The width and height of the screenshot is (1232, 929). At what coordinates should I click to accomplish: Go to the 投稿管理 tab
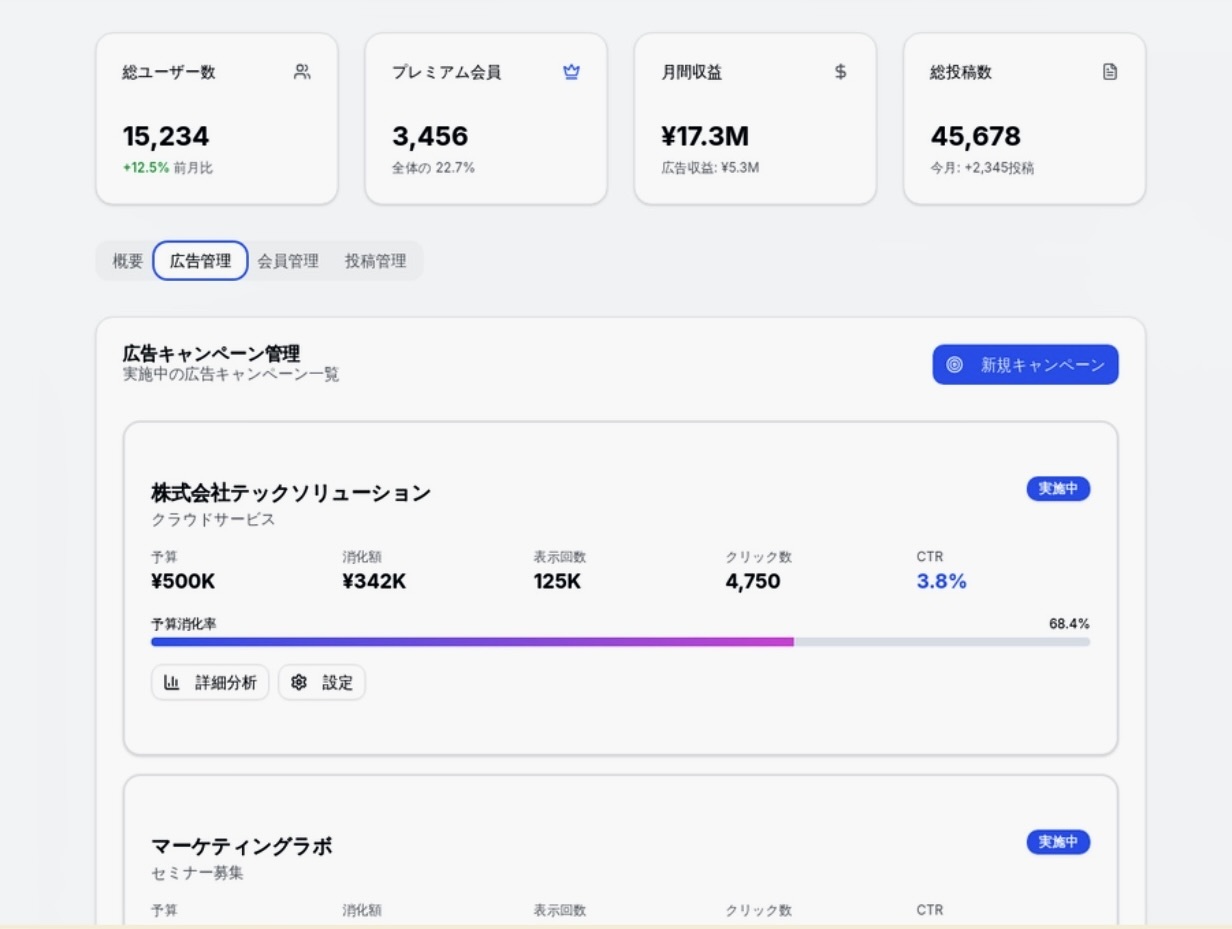[x=375, y=261]
